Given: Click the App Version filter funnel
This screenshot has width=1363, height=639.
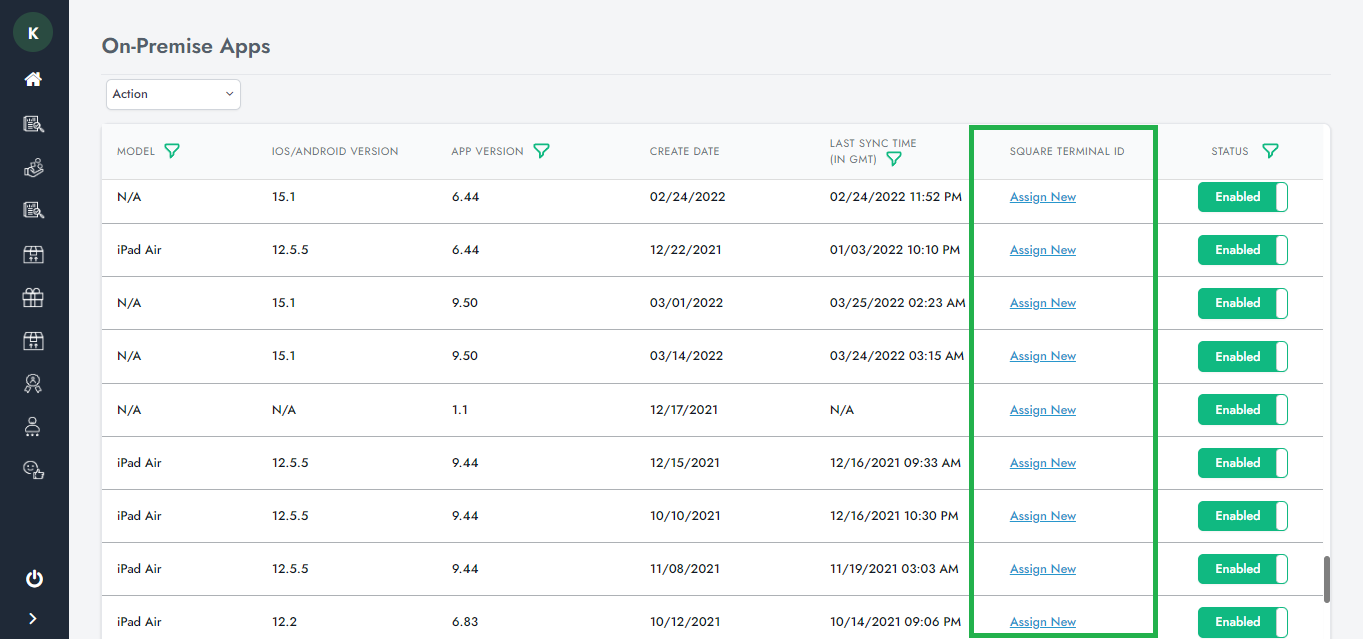Looking at the screenshot, I should click(x=541, y=151).
